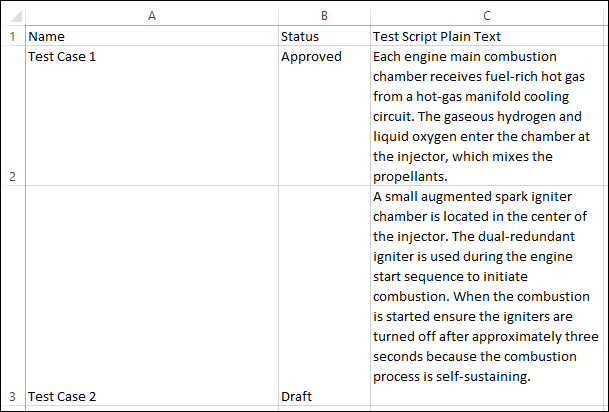Select the Test Script Plain Text cell
The width and height of the screenshot is (609, 412).
coord(486,36)
